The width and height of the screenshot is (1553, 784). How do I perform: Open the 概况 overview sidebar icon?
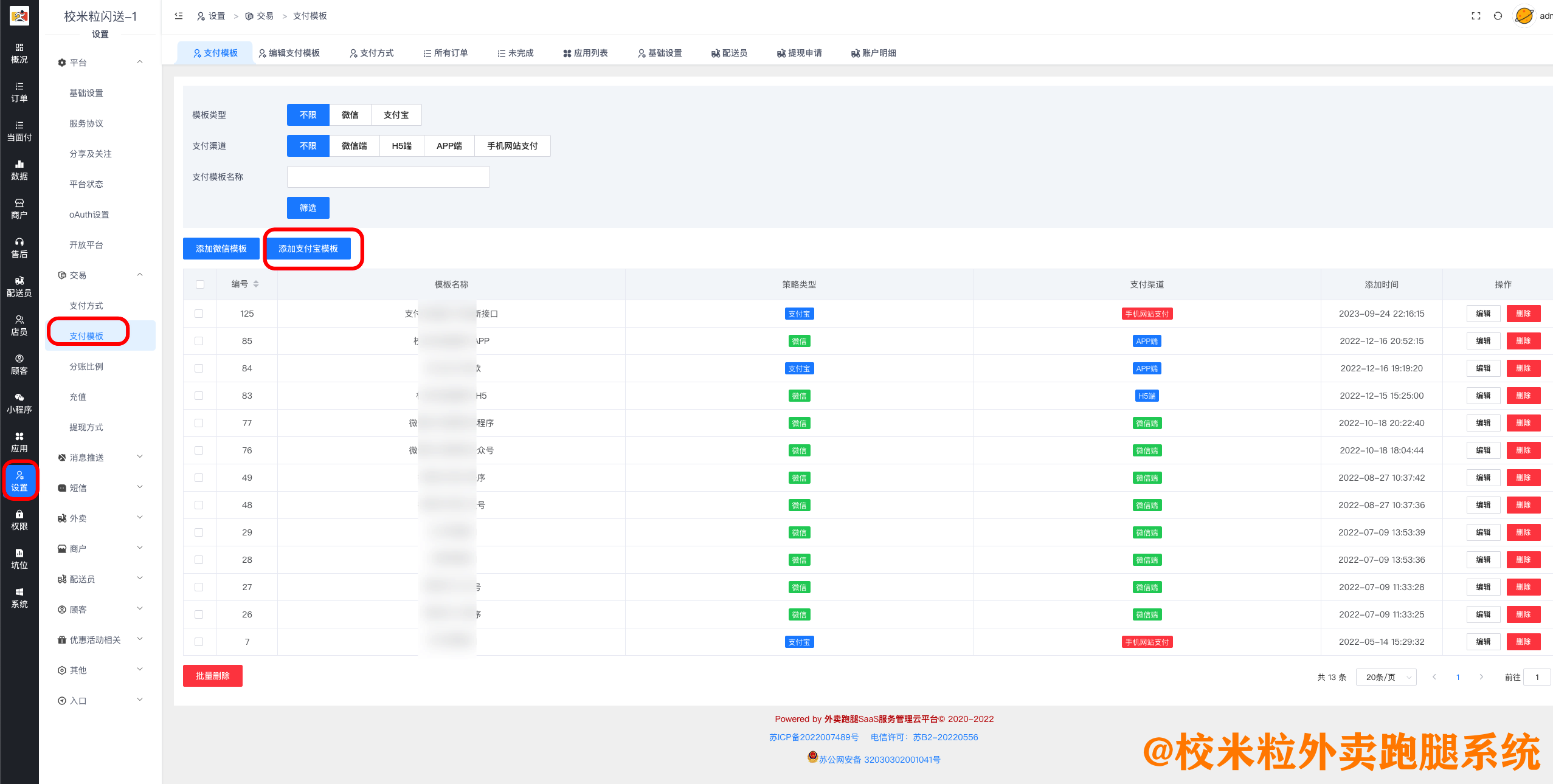click(x=19, y=53)
